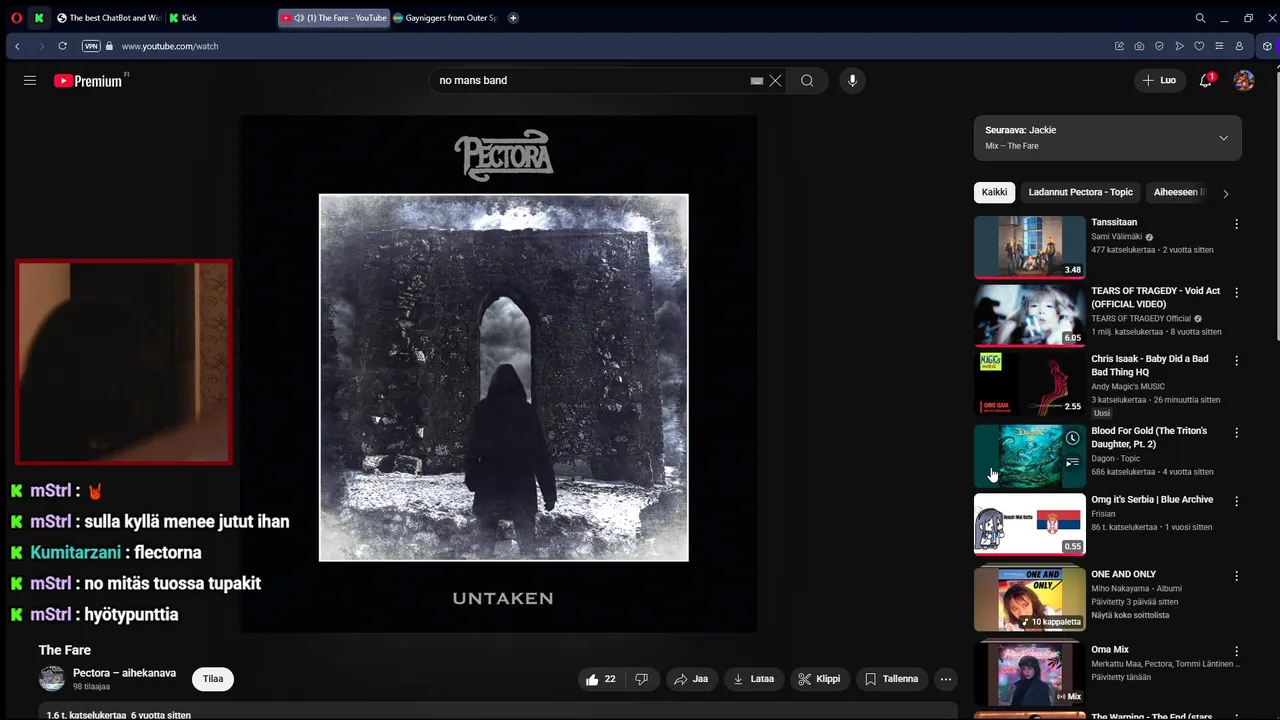Open on-screen keyboard in search box
1280x720 pixels.
[x=757, y=81]
